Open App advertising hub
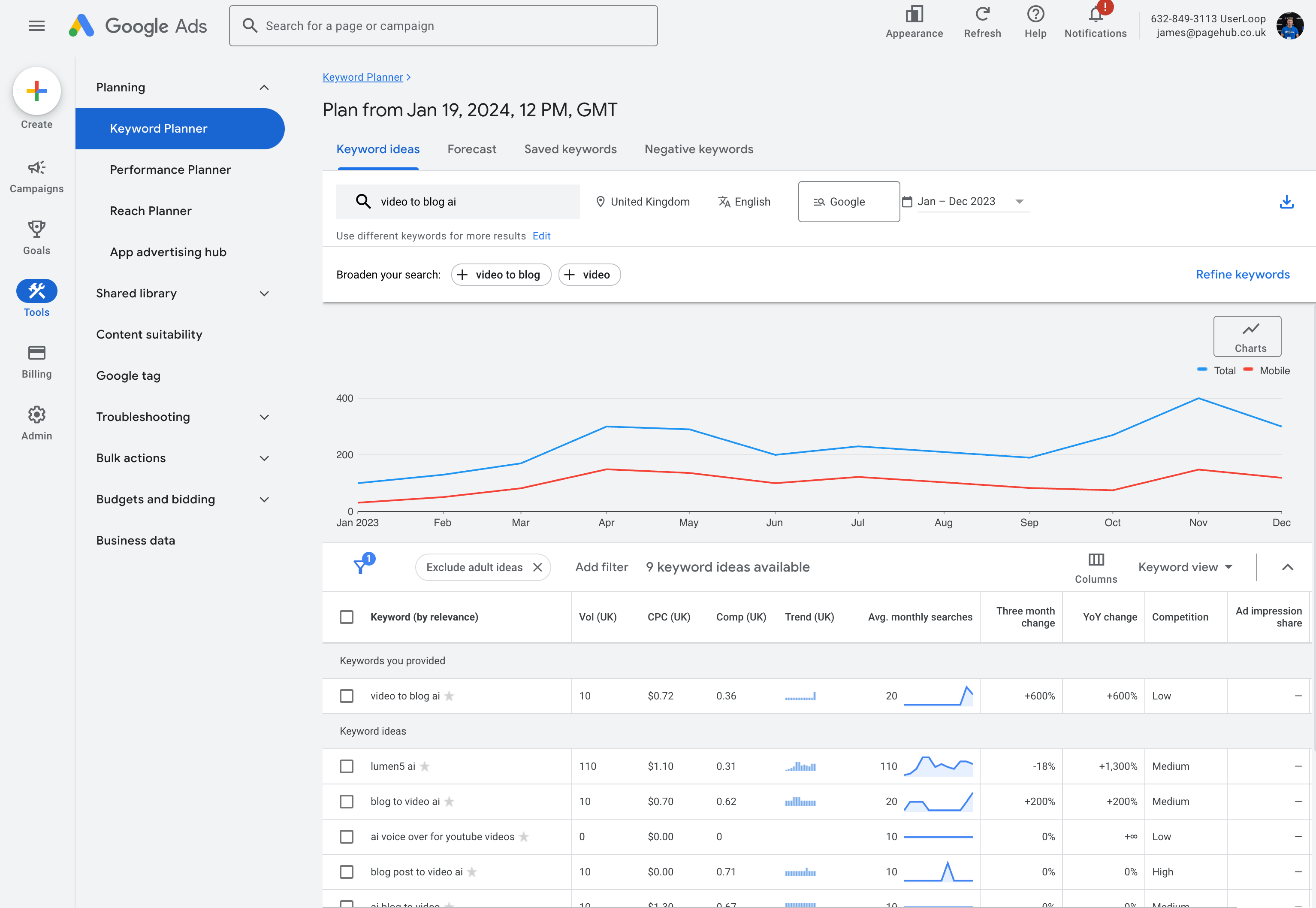 [168, 252]
